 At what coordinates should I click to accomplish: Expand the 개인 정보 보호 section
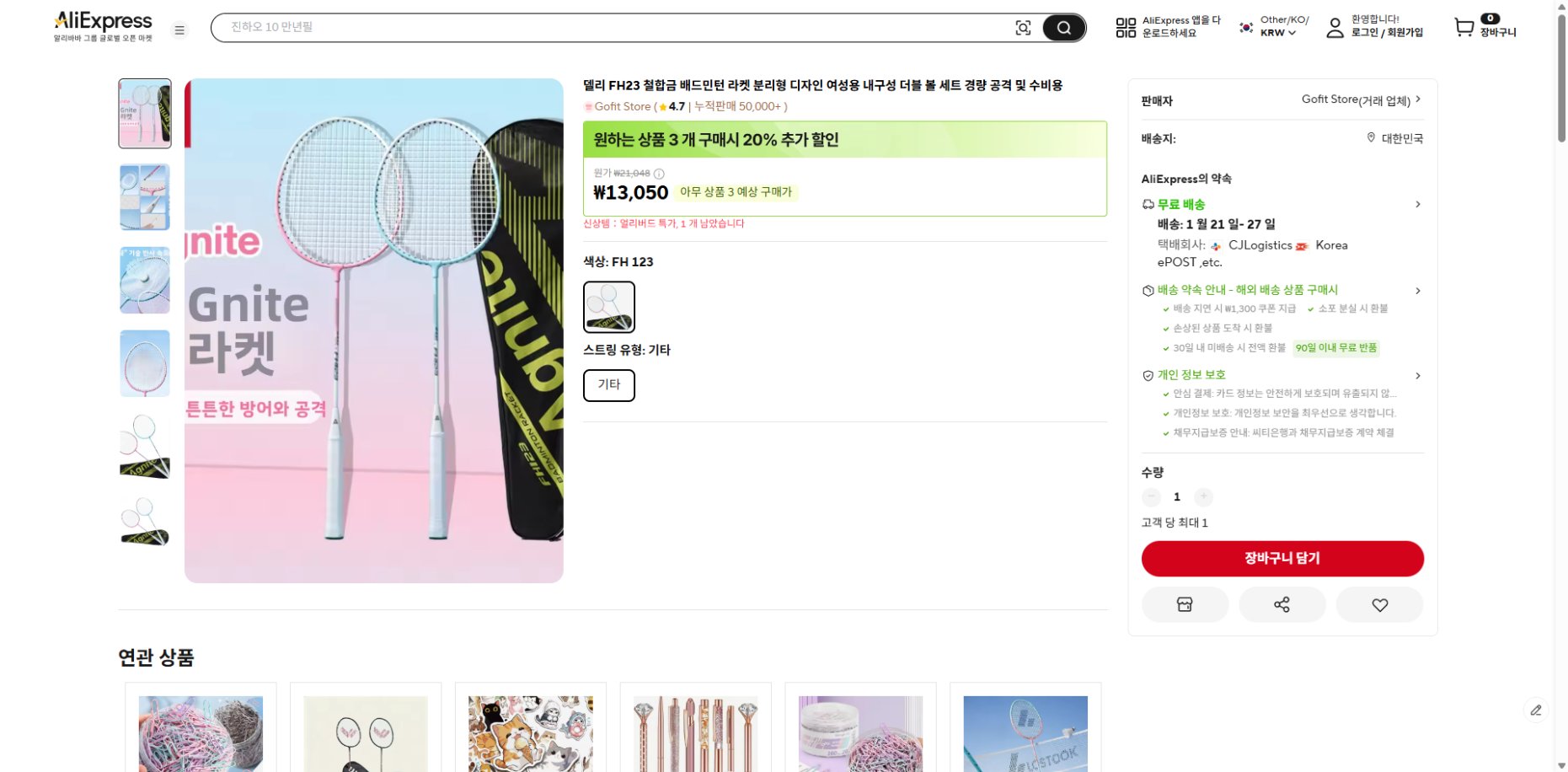(1419, 375)
